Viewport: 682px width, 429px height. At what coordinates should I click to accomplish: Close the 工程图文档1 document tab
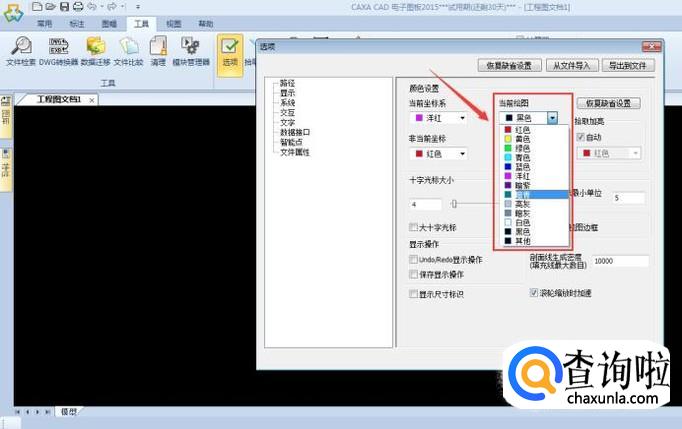click(x=92, y=100)
